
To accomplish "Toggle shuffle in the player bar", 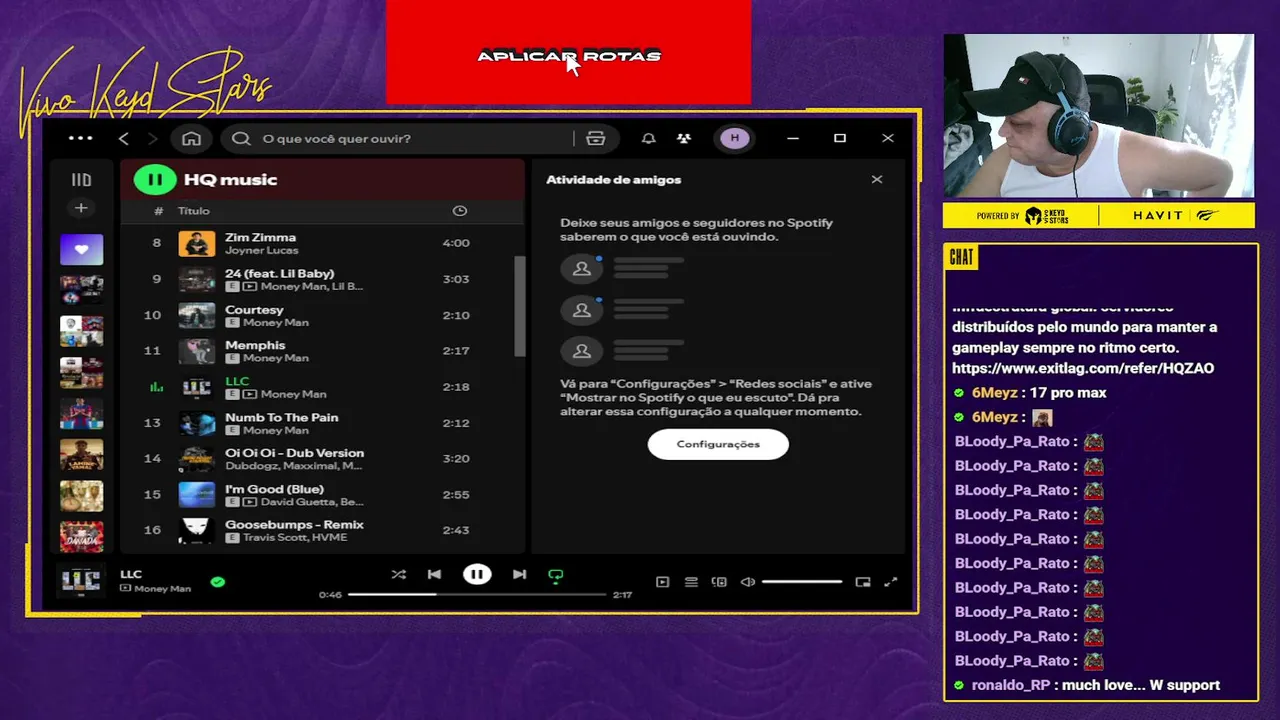I will click(x=399, y=575).
